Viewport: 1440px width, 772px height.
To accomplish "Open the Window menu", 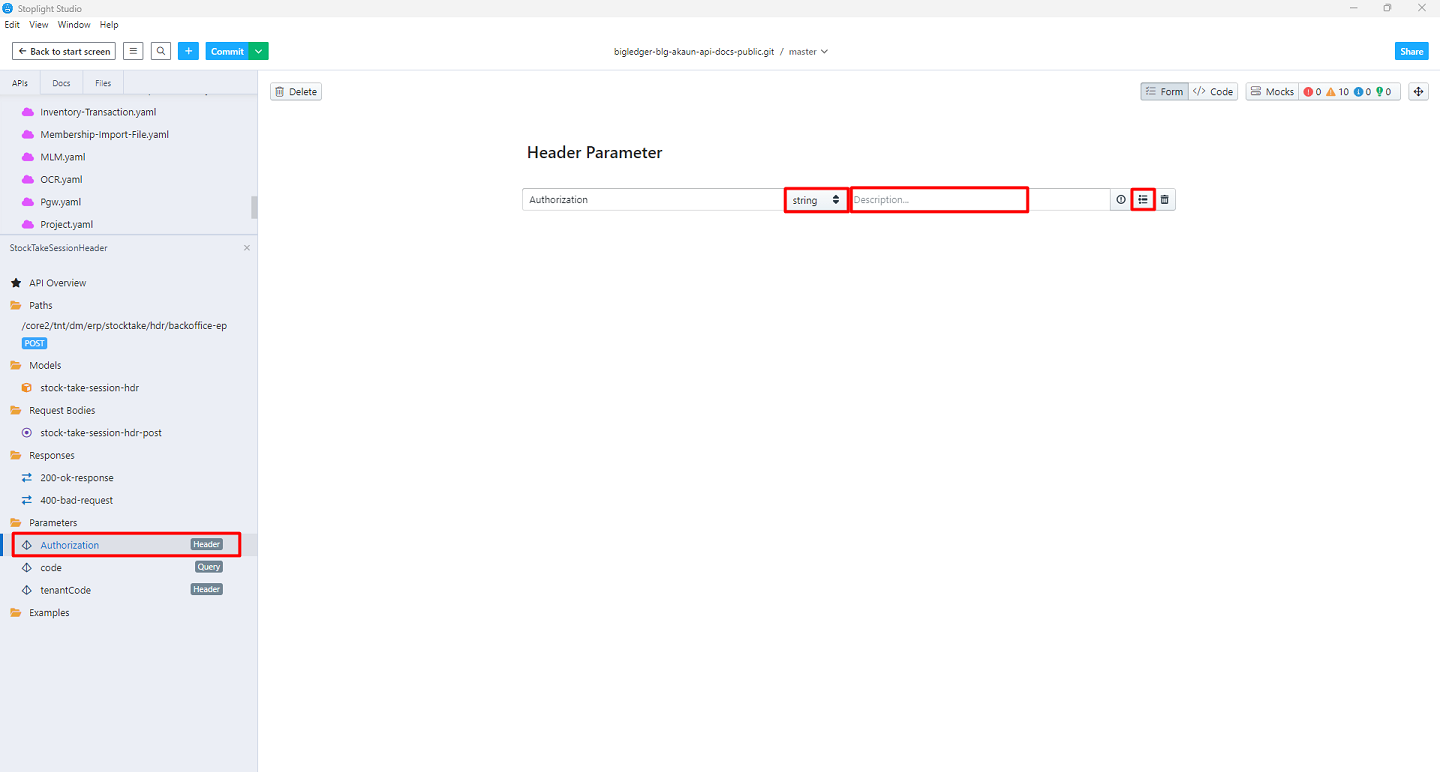I will point(74,25).
